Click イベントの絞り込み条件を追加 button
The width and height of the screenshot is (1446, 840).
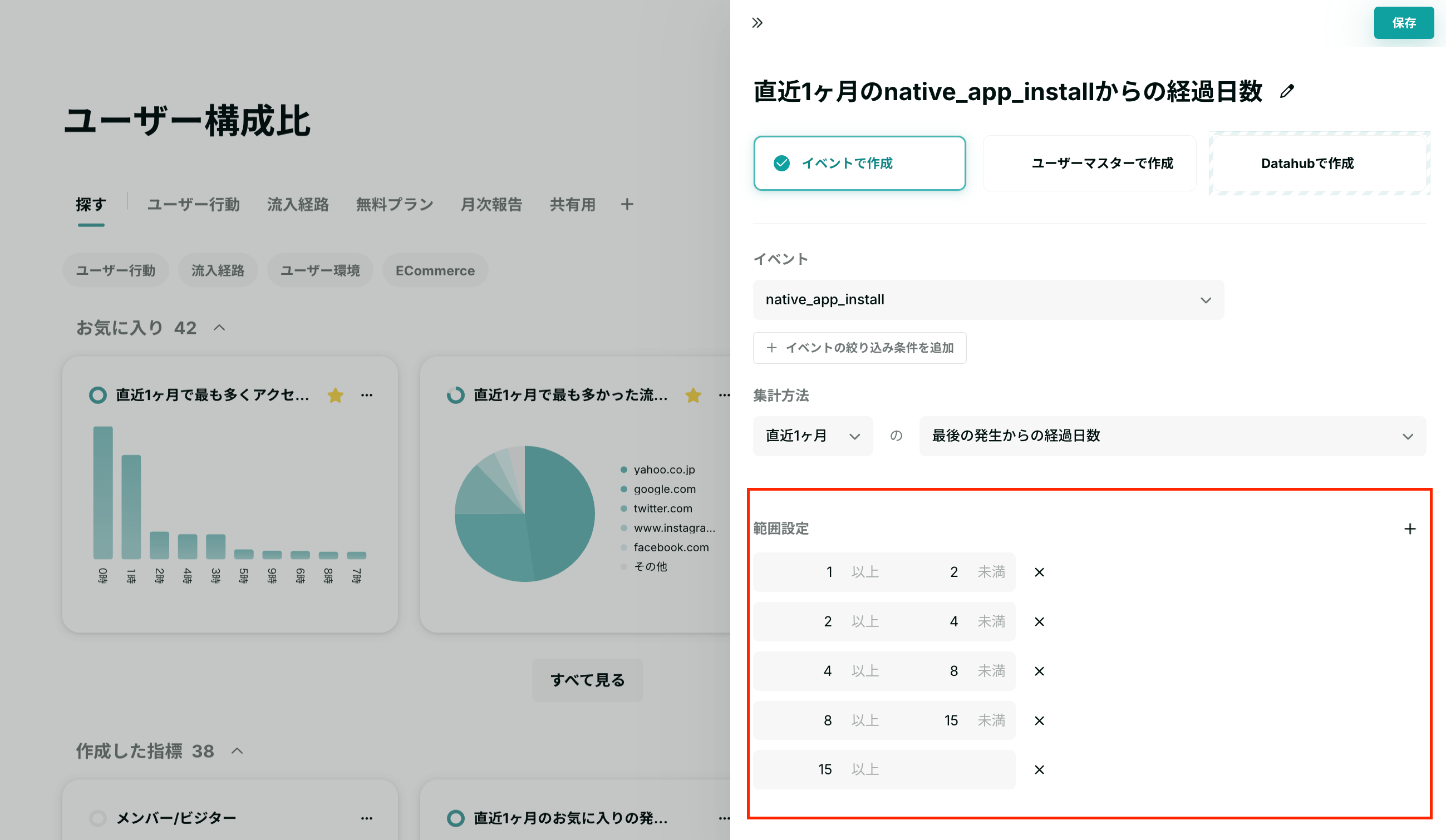[859, 348]
